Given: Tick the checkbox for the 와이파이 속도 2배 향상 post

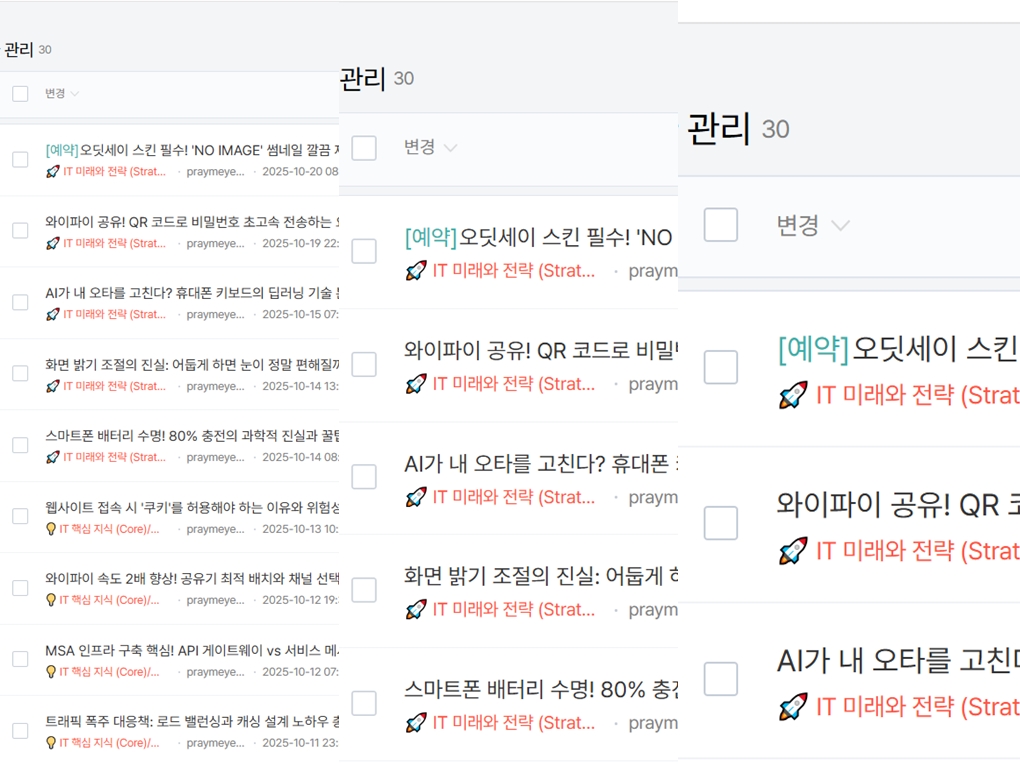Looking at the screenshot, I should (x=20, y=588).
